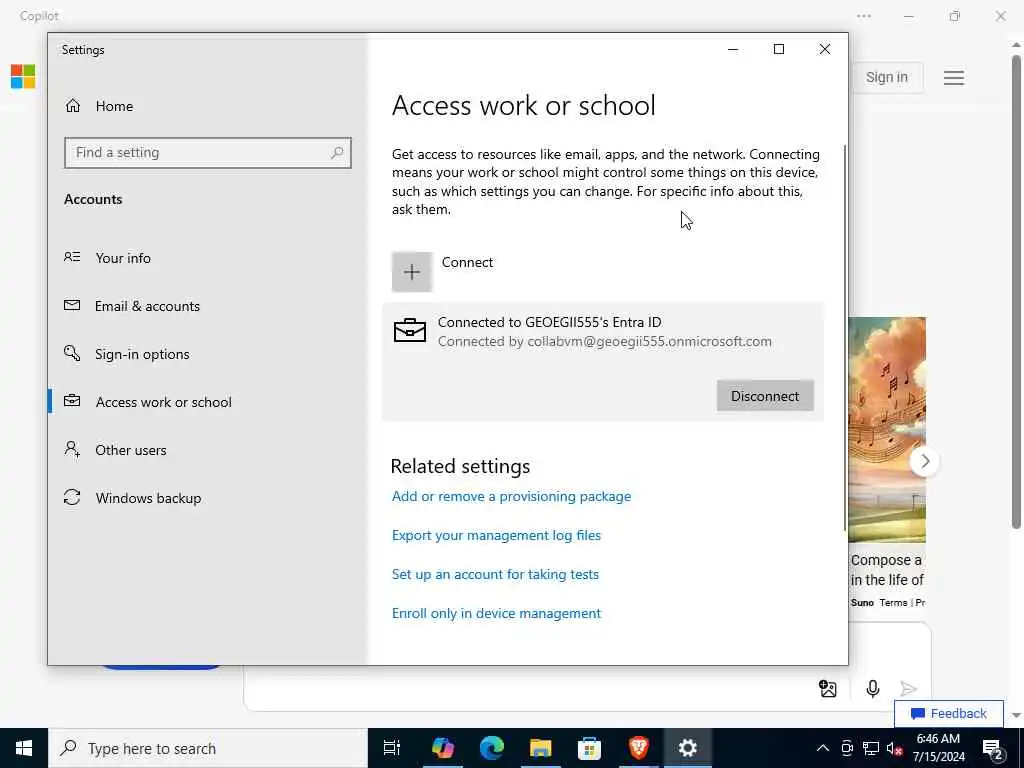Click 'Connected by collabvm@geoegii555.onmicrosoft.com' text
The width and height of the screenshot is (1024, 768).
605,342
